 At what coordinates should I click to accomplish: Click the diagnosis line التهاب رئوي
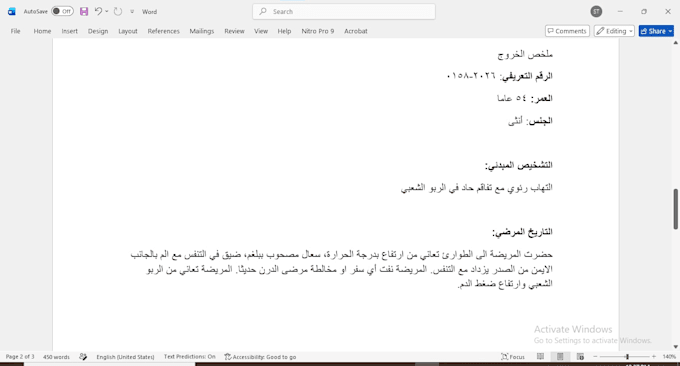click(x=477, y=188)
